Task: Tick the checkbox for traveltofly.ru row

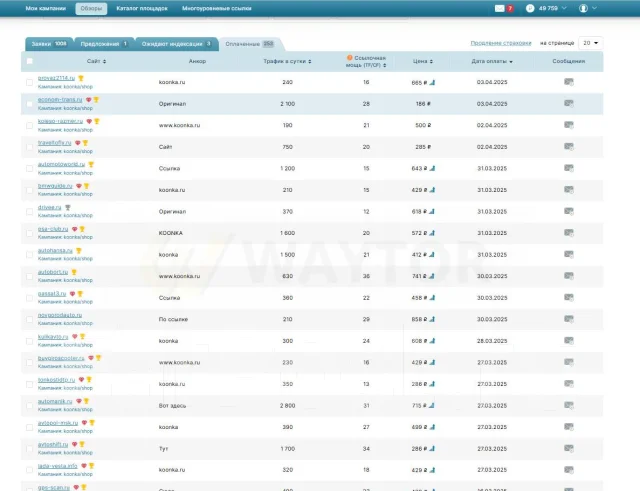Action: pos(29,147)
